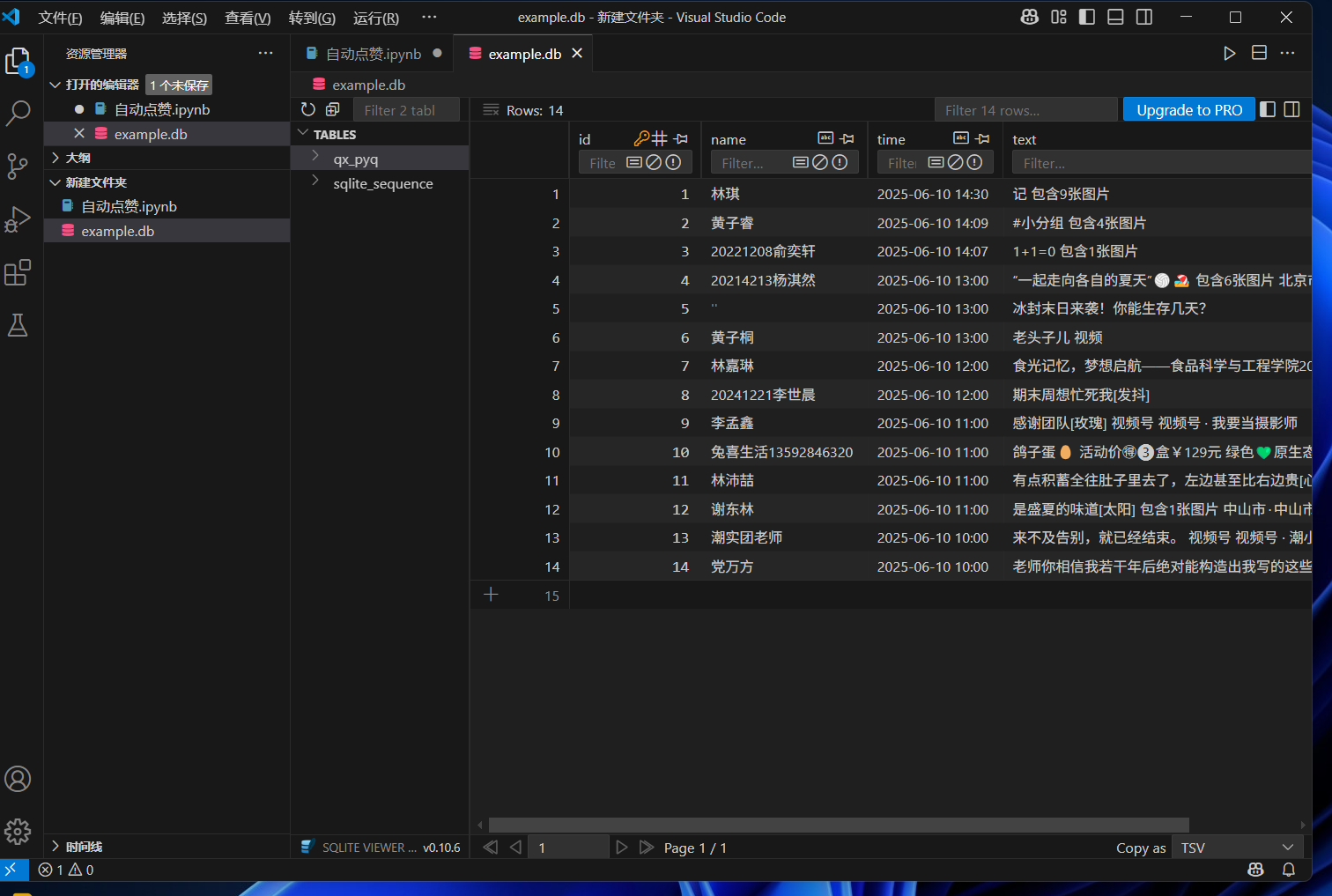The image size is (1332, 896).
Task: Toggle the null filter in name column
Action: coord(820,162)
